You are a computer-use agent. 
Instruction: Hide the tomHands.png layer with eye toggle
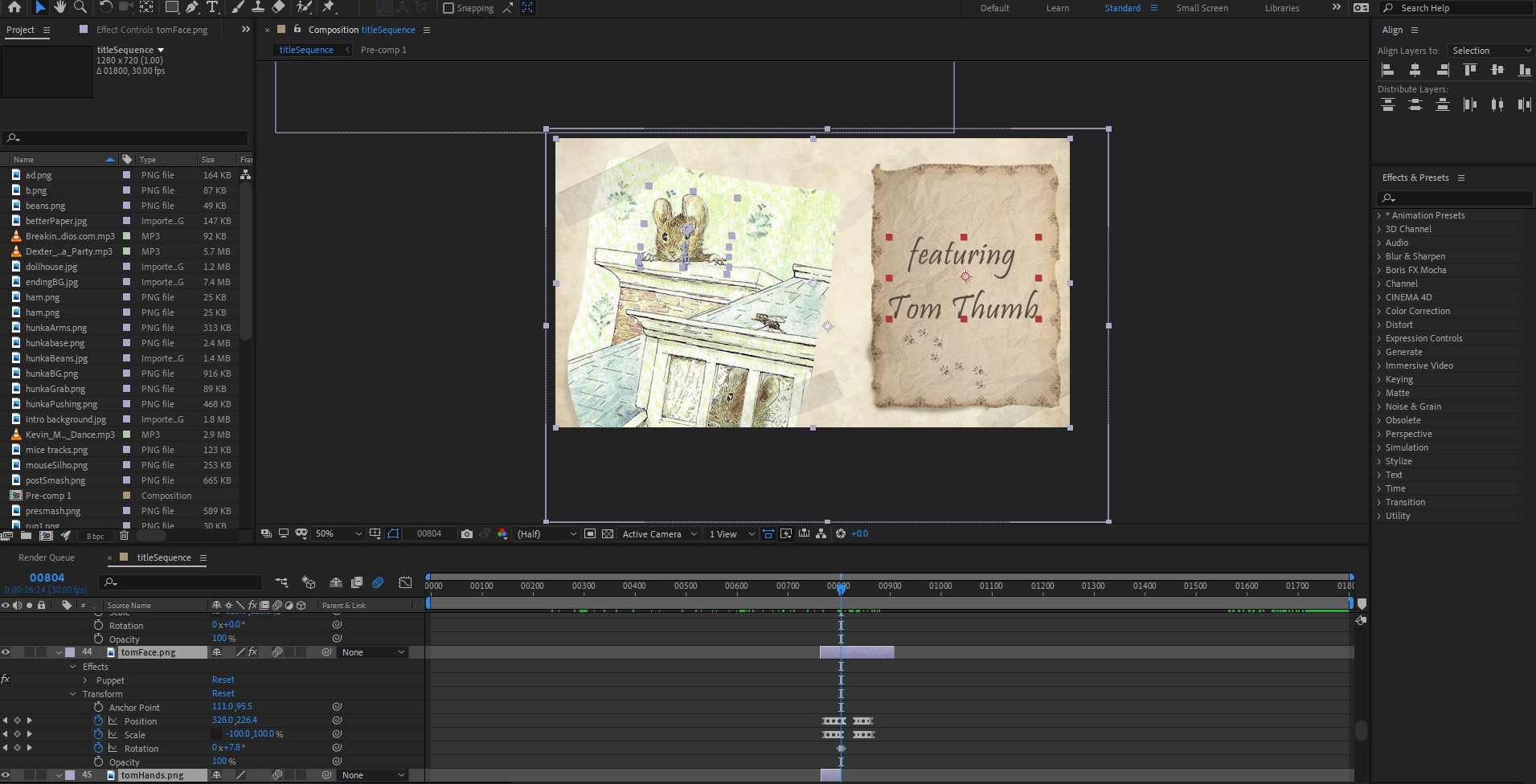[6, 775]
